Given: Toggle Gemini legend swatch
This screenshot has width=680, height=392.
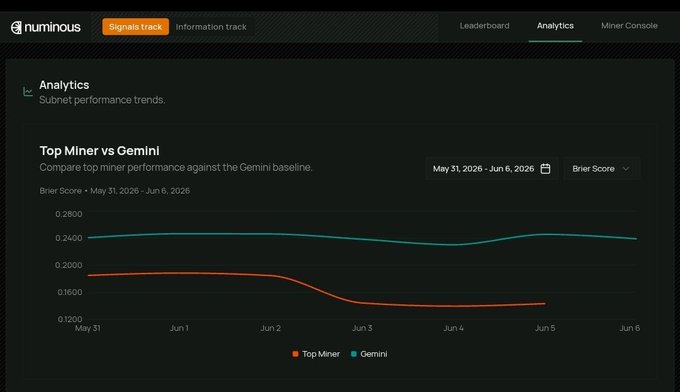Looking at the screenshot, I should pyautogui.click(x=353, y=354).
